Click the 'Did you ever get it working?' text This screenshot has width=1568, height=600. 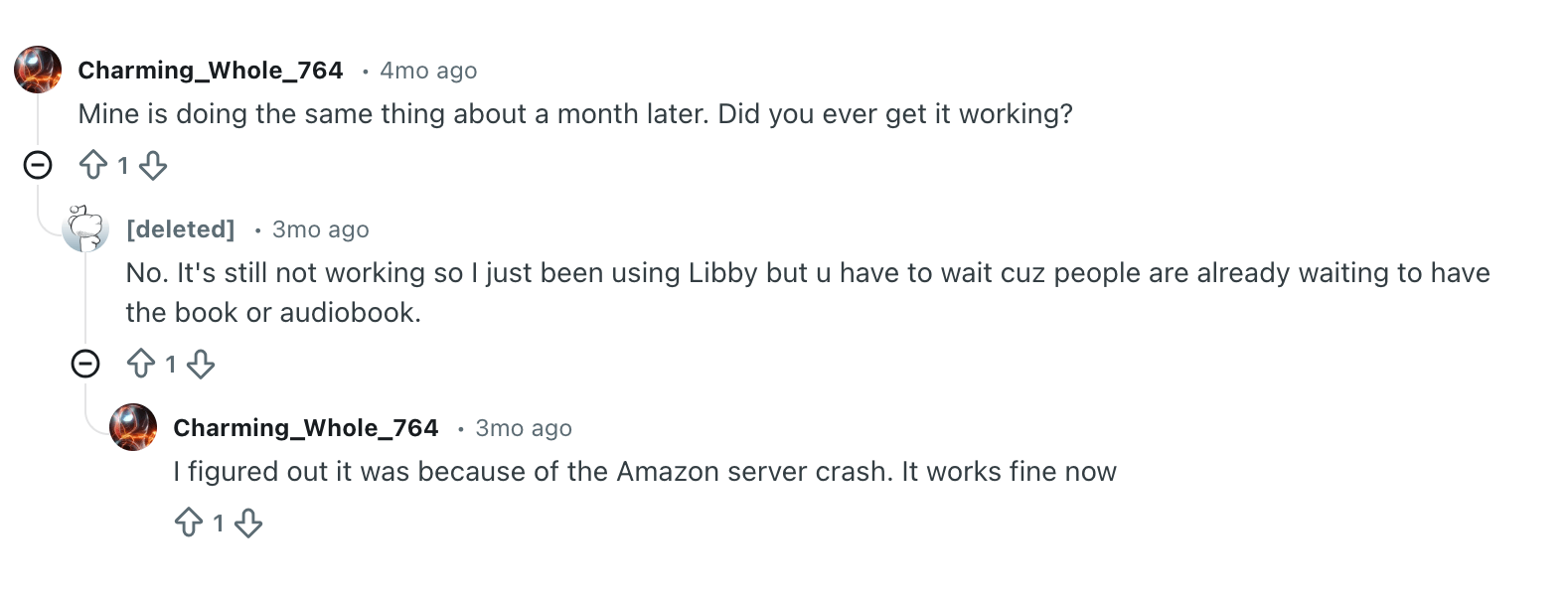pos(894,114)
